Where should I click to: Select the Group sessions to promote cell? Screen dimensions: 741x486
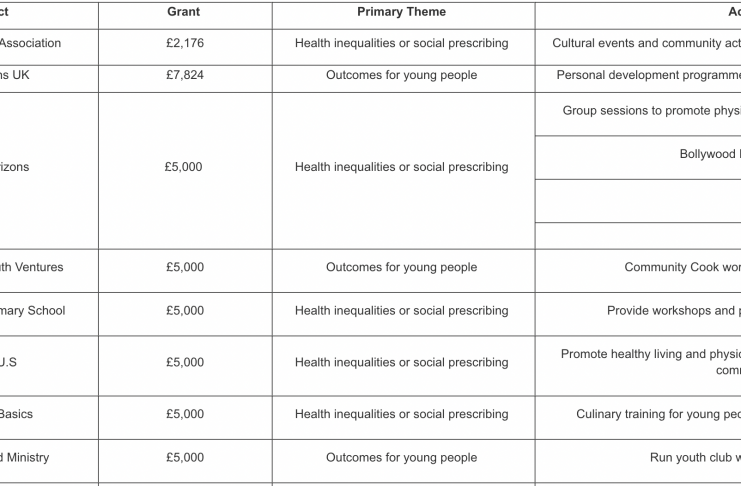(x=651, y=111)
